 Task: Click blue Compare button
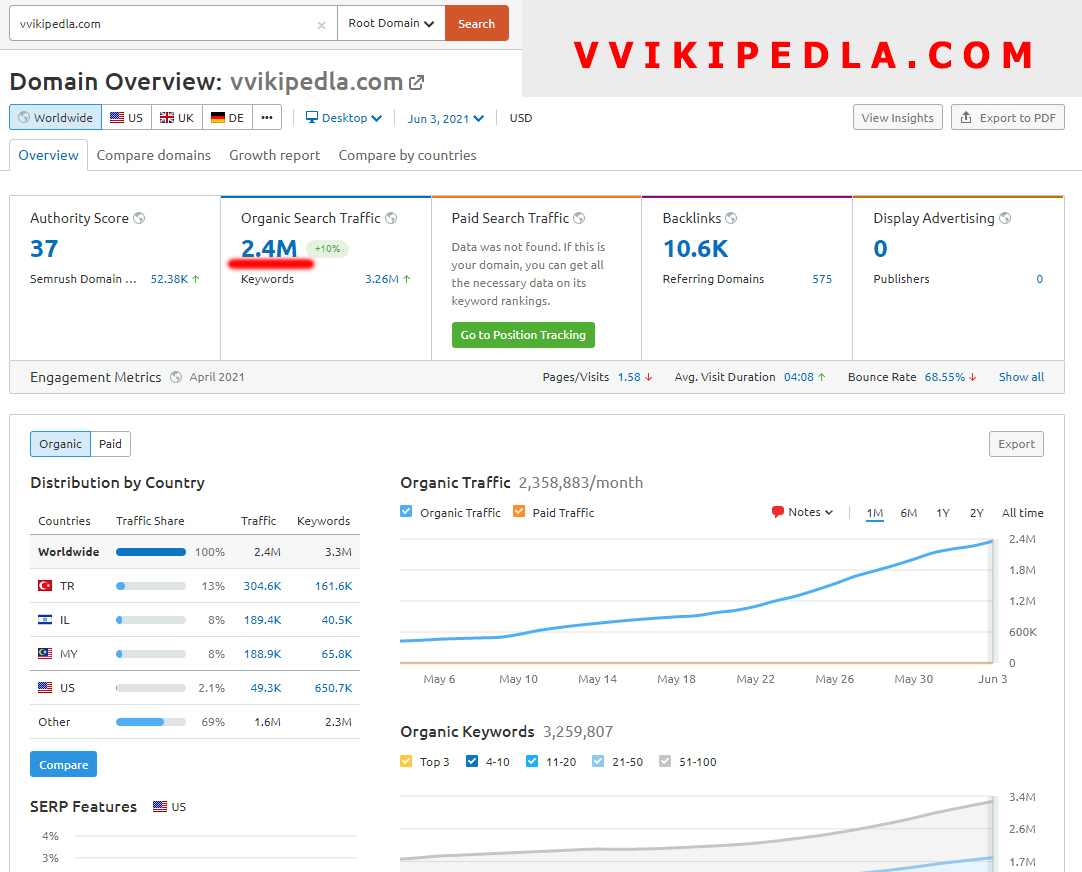coord(63,764)
